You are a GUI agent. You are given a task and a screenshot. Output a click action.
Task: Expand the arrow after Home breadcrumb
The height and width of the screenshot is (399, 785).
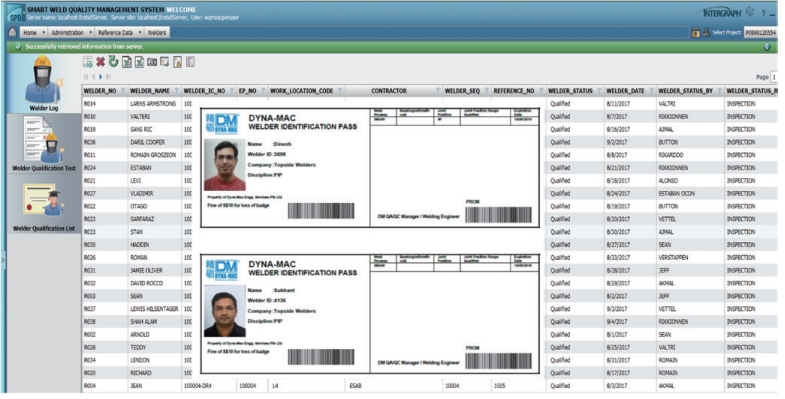point(44,33)
